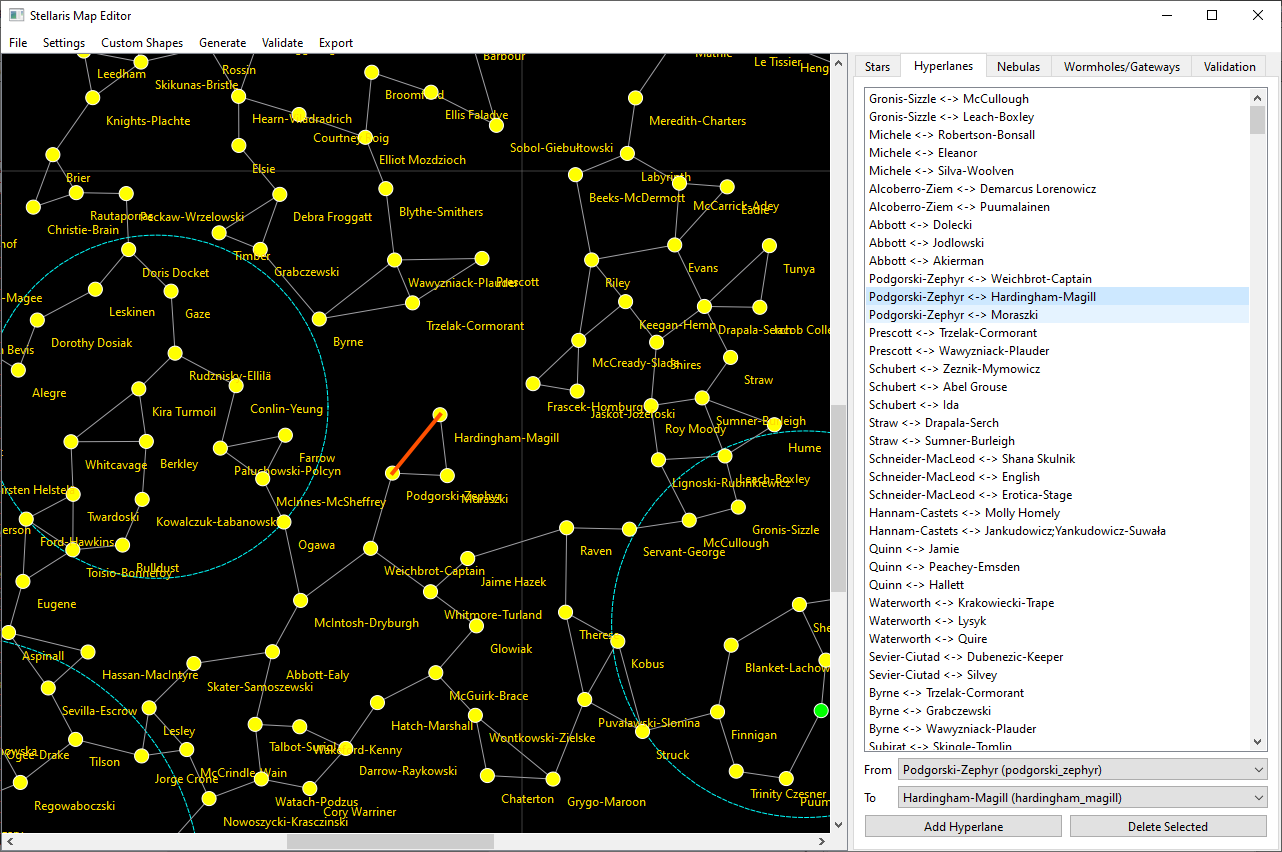Open the To star dropdown

1082,798
